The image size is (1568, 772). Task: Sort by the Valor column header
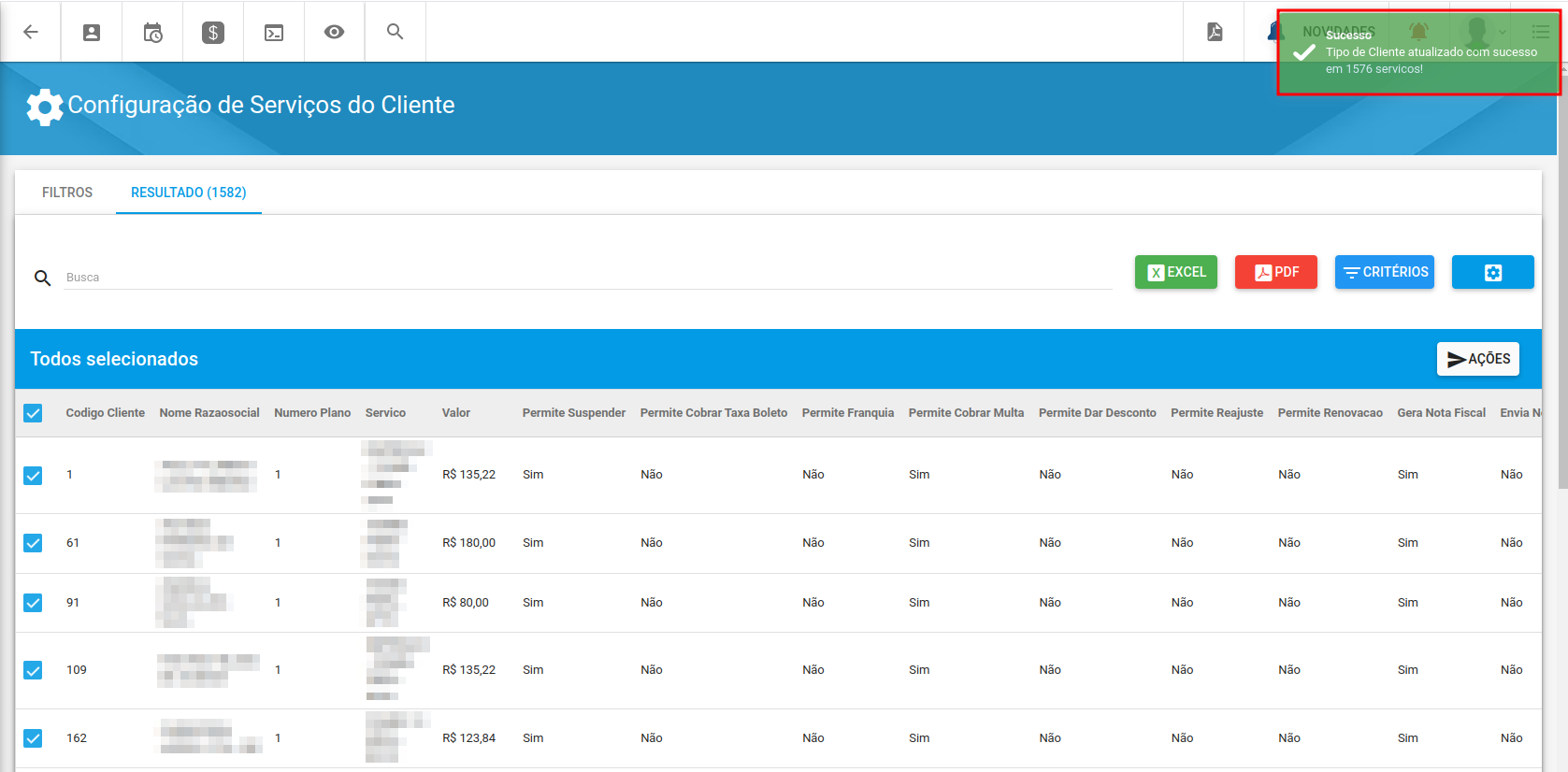[456, 413]
